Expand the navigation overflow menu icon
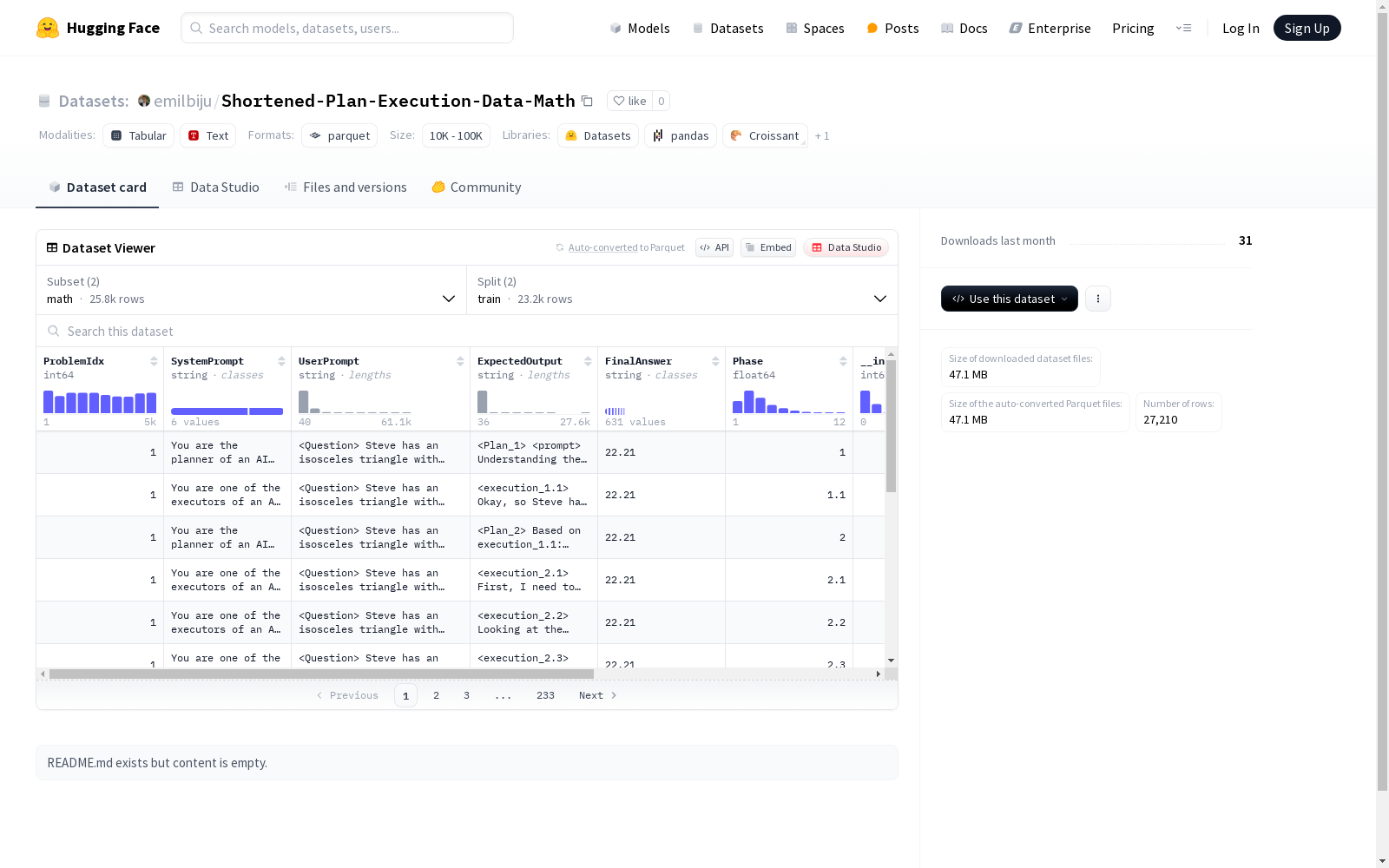This screenshot has height=868, width=1389. (x=1183, y=28)
